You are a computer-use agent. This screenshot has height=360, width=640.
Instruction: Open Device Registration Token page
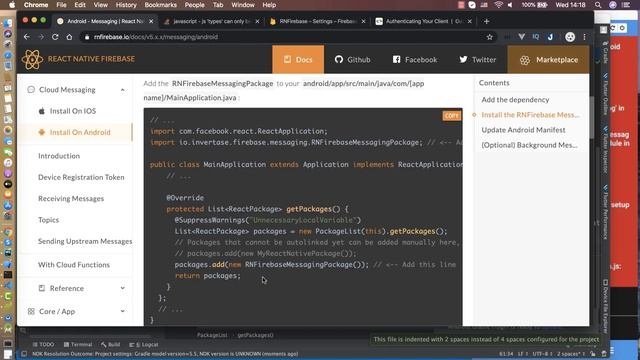(81, 177)
